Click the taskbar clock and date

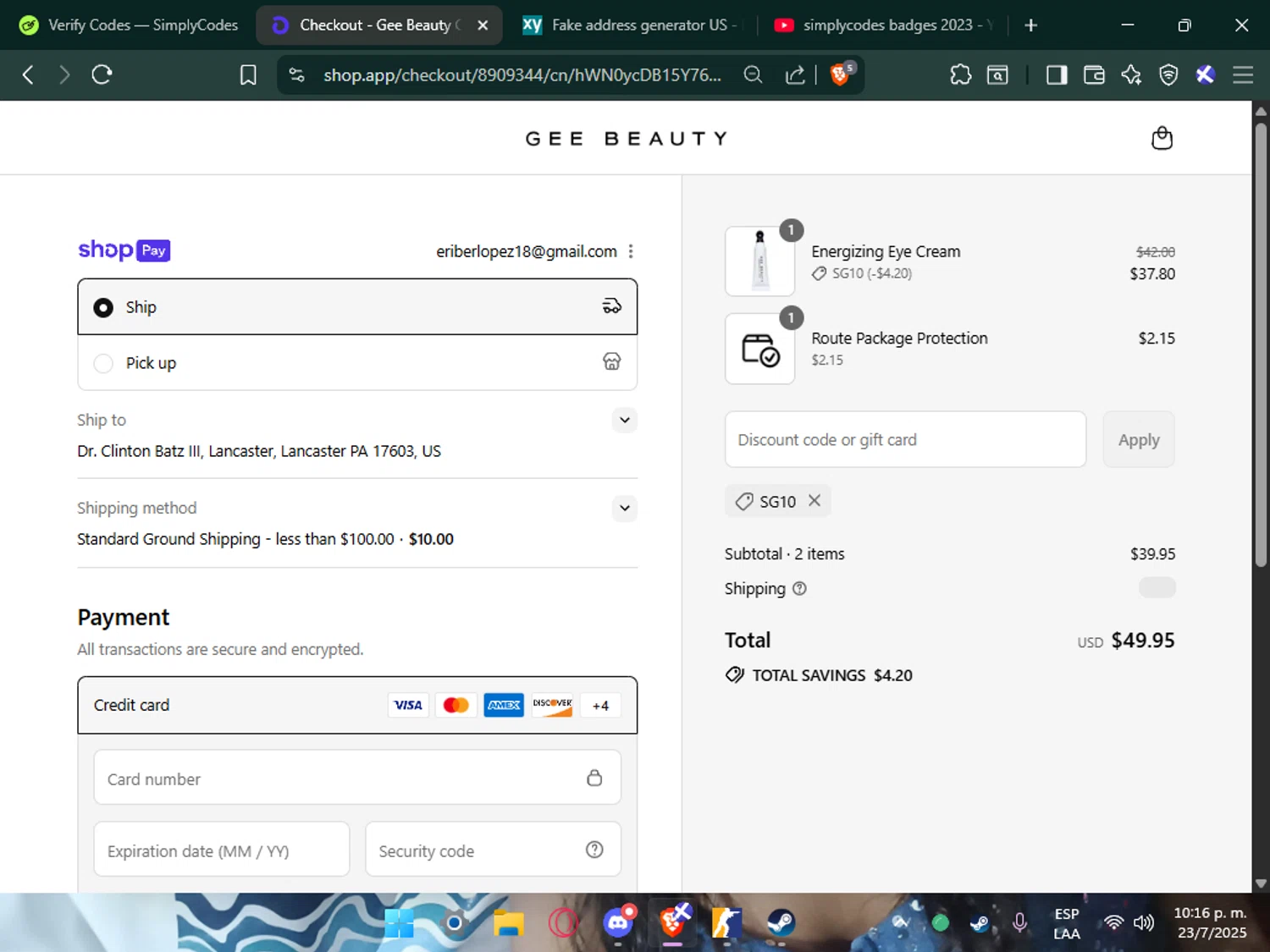click(1210, 922)
